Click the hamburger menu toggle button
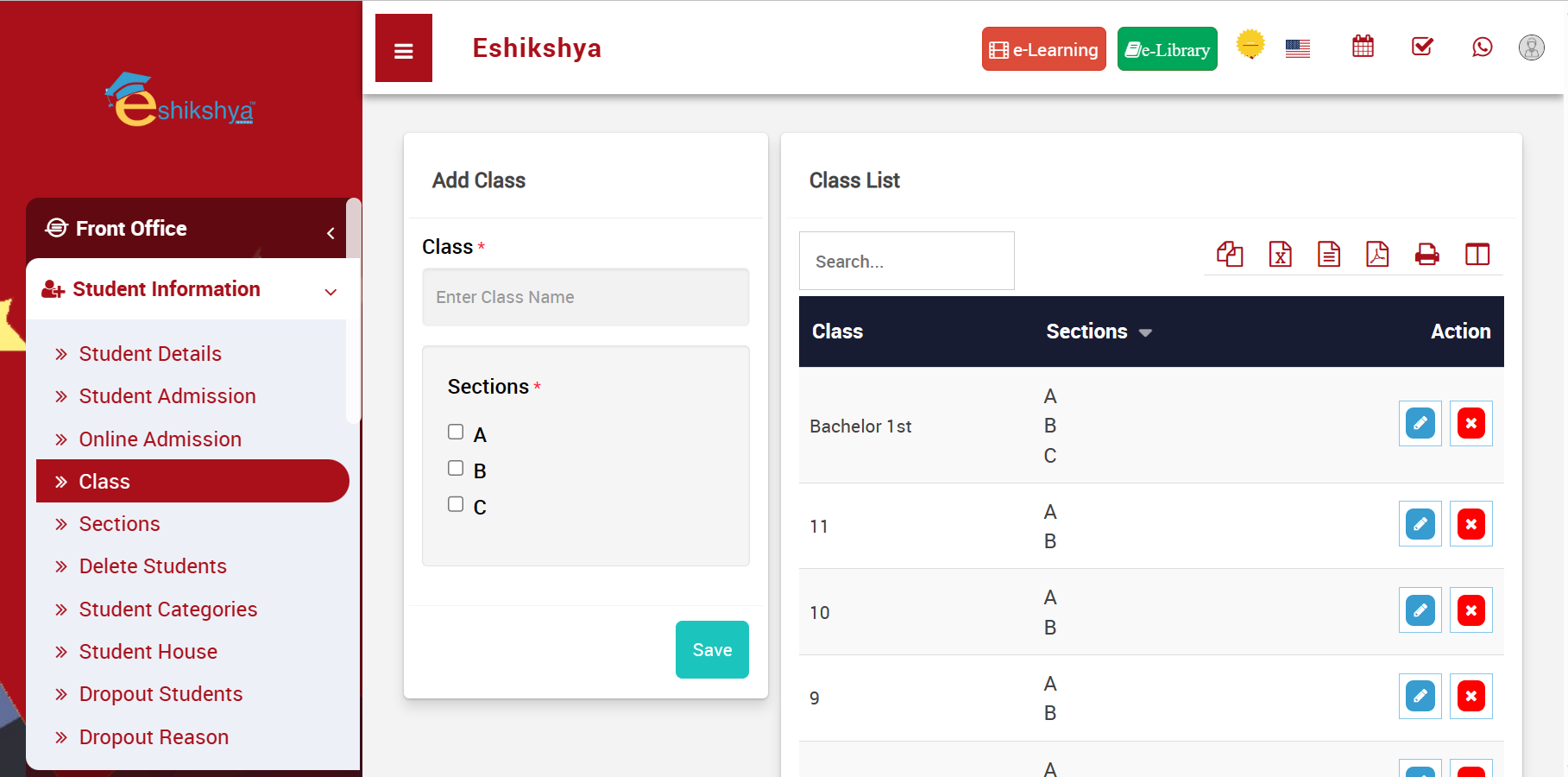 [x=403, y=49]
